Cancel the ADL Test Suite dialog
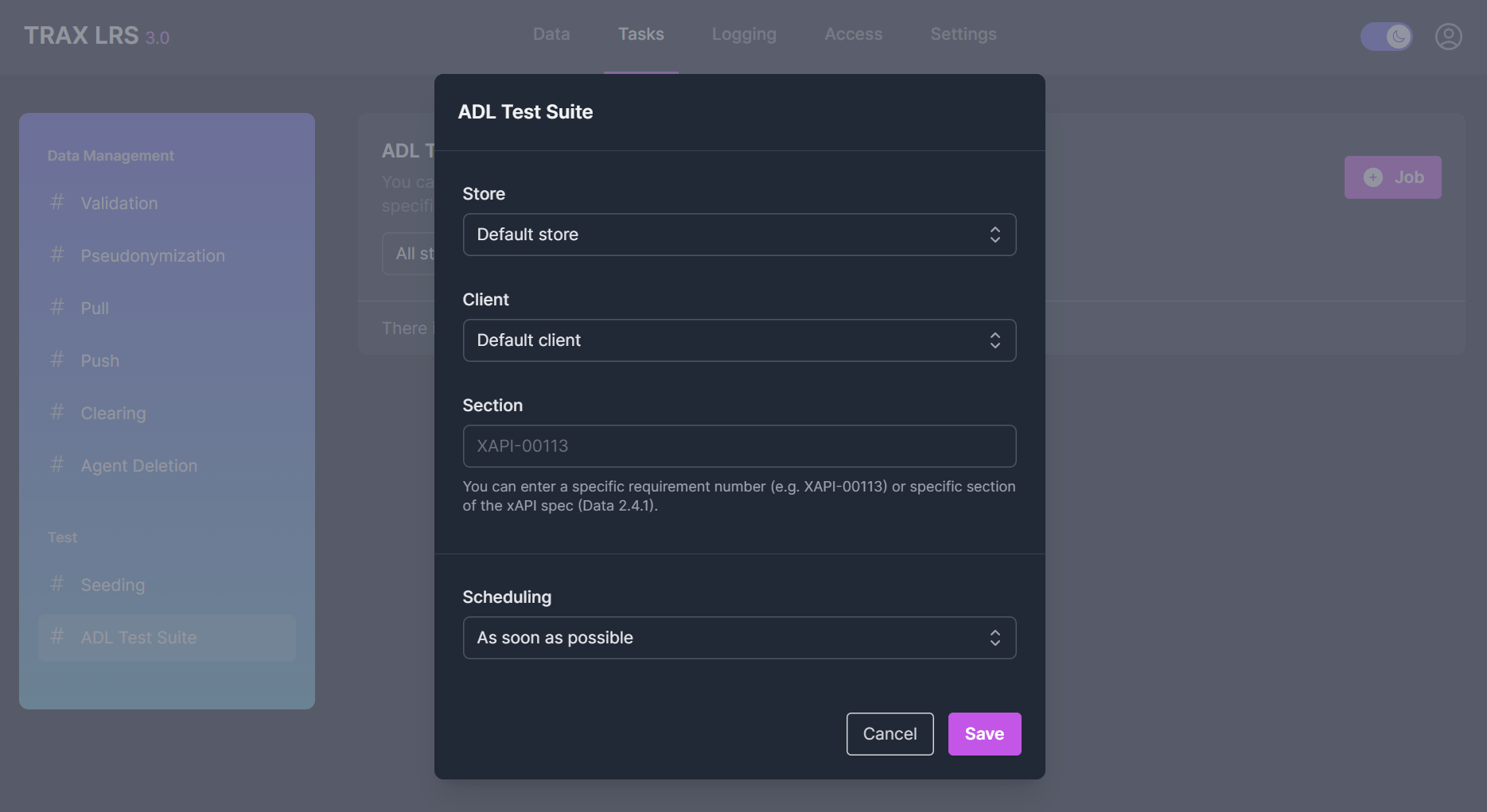Image resolution: width=1487 pixels, height=812 pixels. point(889,734)
